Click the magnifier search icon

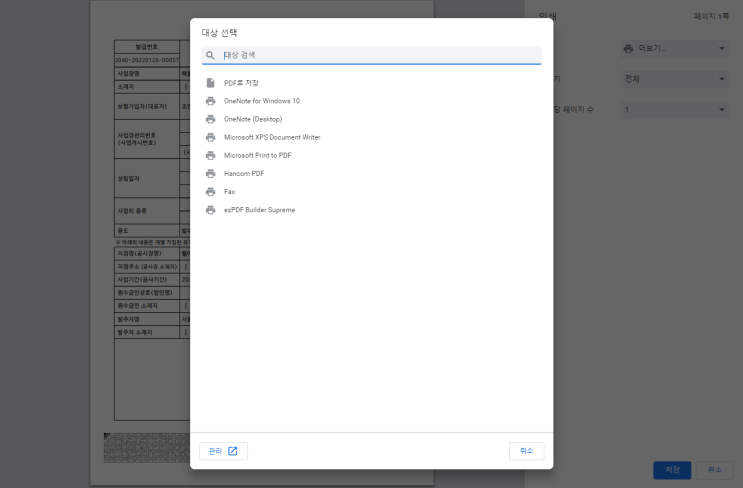[x=210, y=55]
